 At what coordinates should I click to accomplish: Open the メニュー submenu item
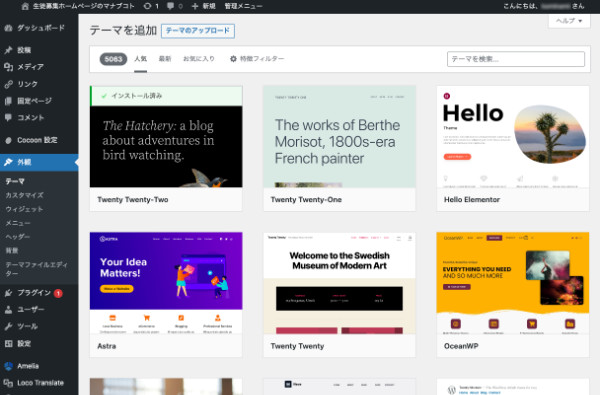click(18, 223)
